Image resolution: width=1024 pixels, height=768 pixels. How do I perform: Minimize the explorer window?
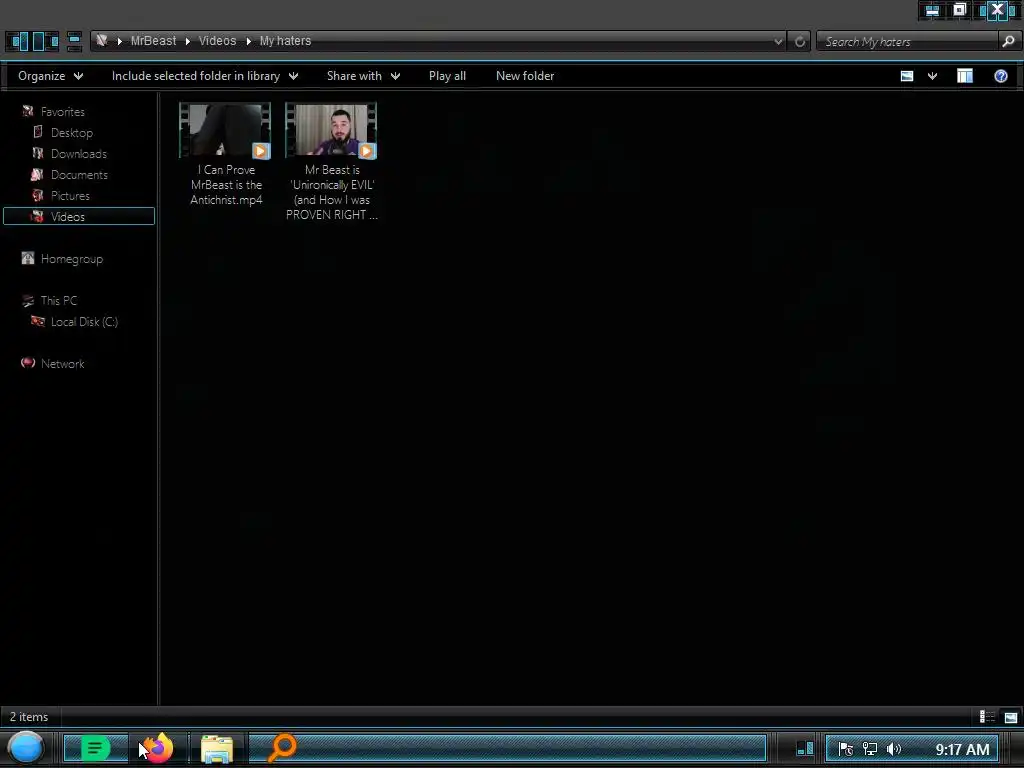pyautogui.click(x=933, y=10)
